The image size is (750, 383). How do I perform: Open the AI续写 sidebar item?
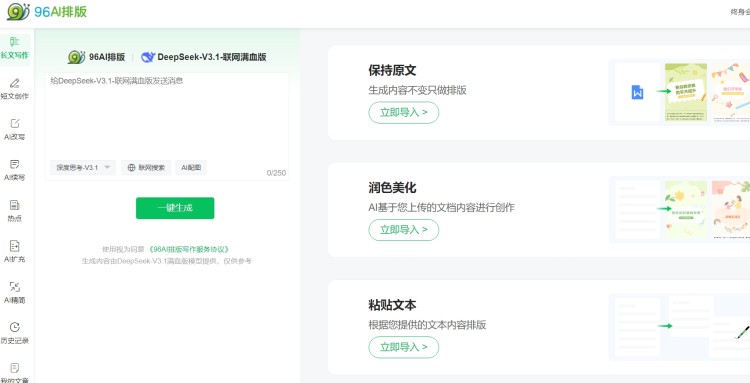tap(15, 171)
